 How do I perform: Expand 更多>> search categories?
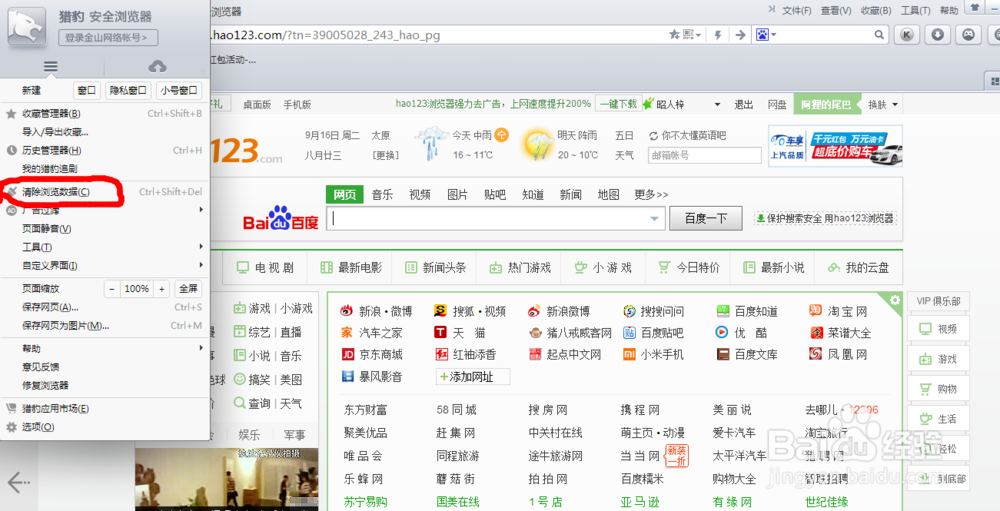[x=651, y=195]
